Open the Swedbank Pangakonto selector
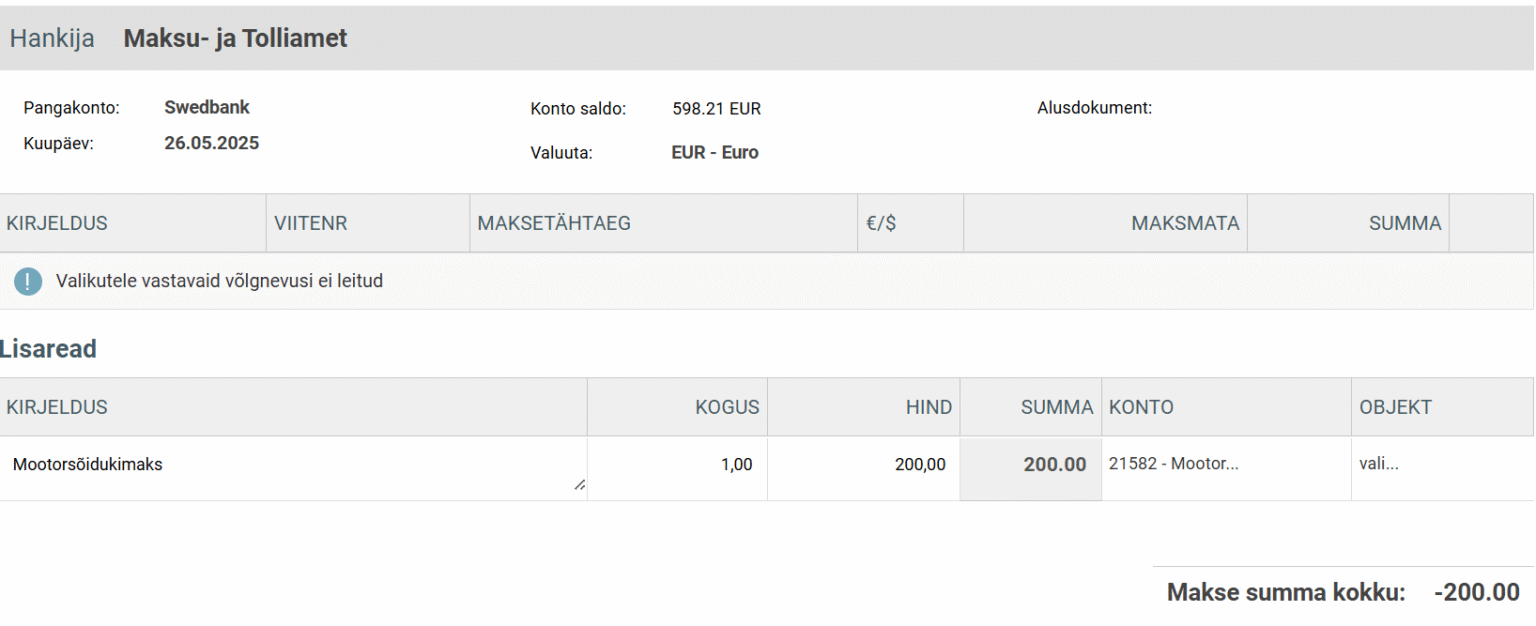This screenshot has width=1536, height=626. tap(206, 107)
